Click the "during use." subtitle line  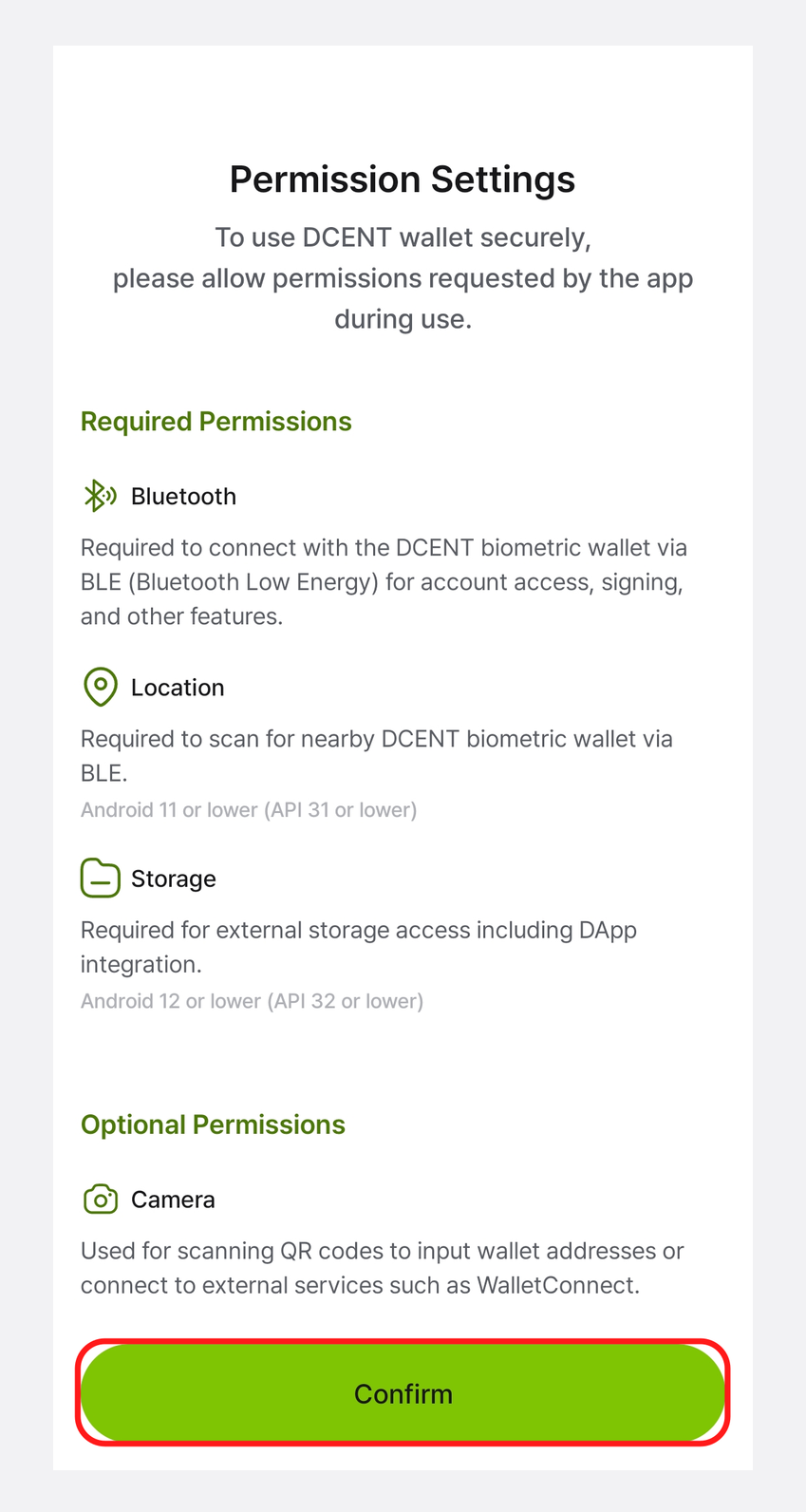pos(403,319)
